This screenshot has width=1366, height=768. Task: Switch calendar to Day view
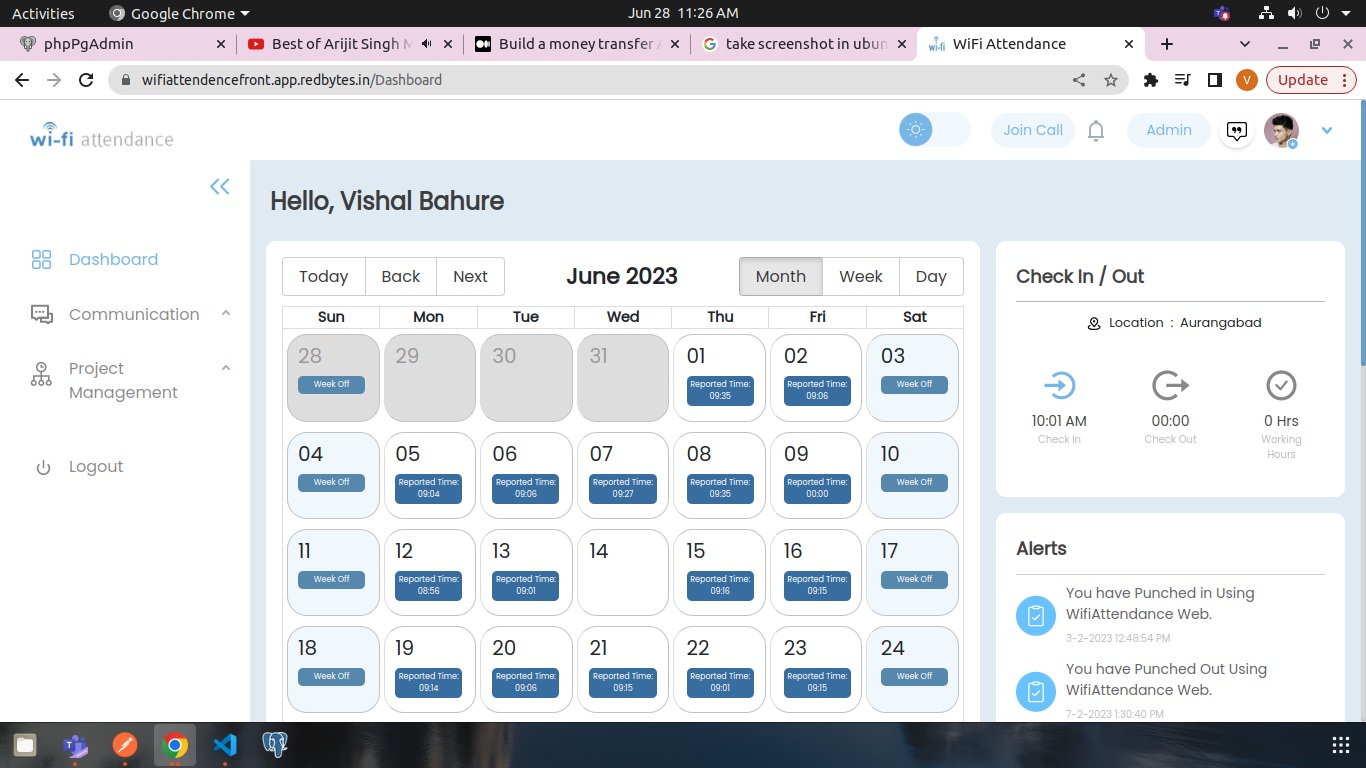[930, 277]
